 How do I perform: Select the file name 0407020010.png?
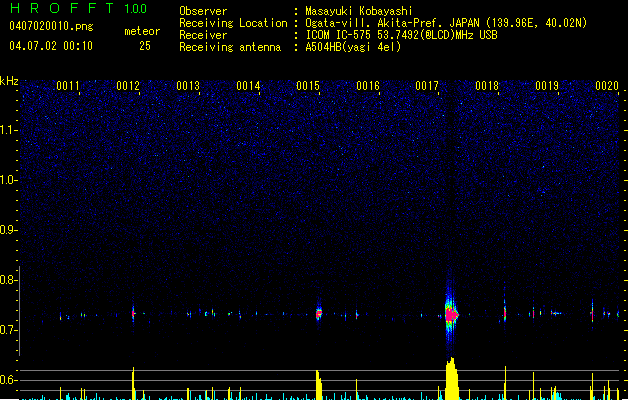[x=51, y=26]
